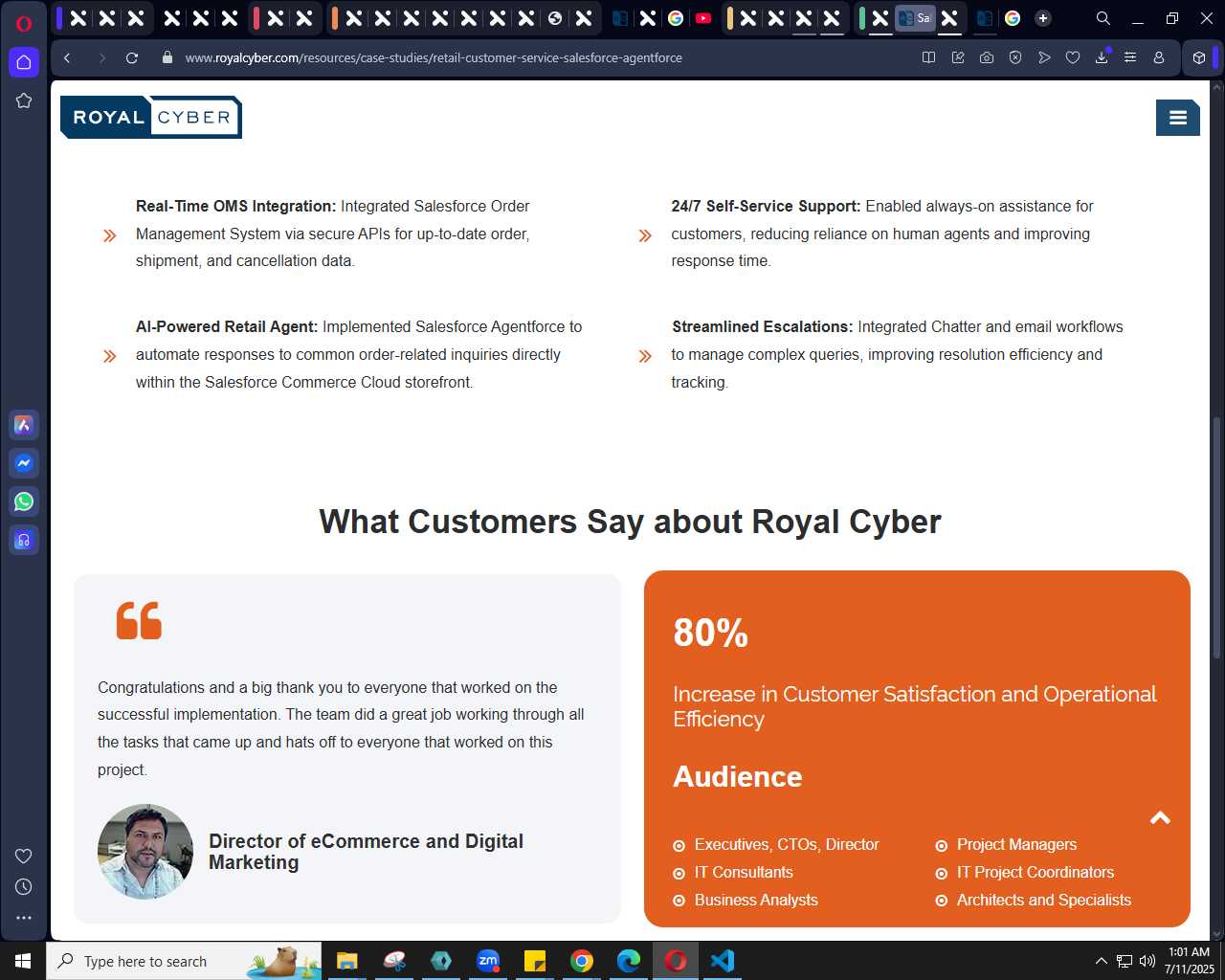Click 'Director of eCommerce and Digital Marketing' title
The image size is (1225, 980).
click(x=366, y=852)
